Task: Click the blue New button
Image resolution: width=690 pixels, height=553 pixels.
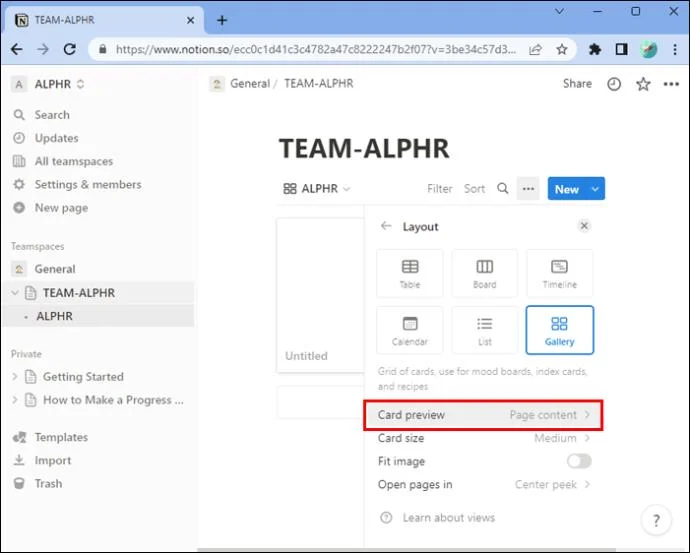Action: (x=566, y=189)
